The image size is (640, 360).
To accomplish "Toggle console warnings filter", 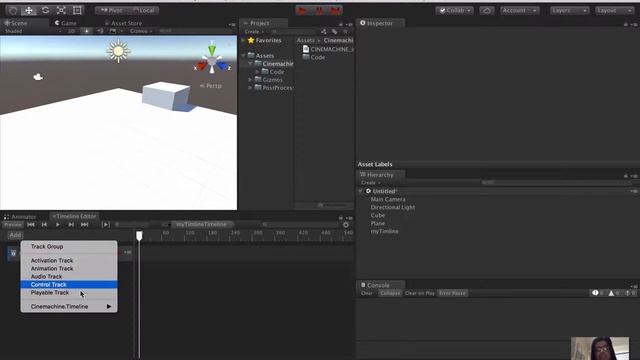I will [x=614, y=293].
